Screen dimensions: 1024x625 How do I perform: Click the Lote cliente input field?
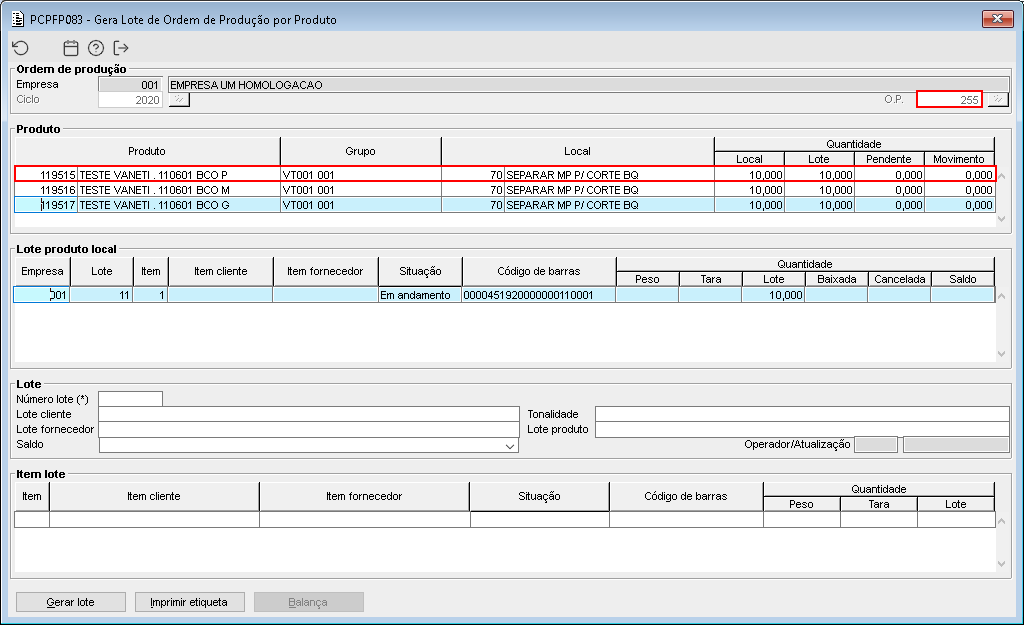pos(309,414)
